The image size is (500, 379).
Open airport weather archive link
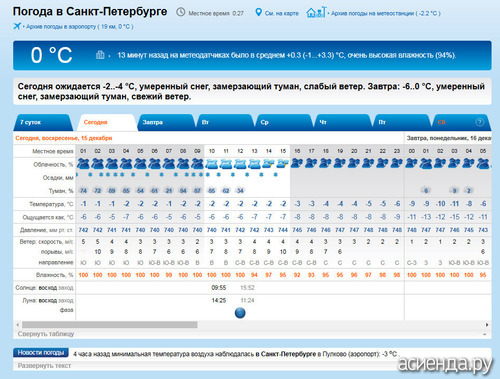click(80, 26)
